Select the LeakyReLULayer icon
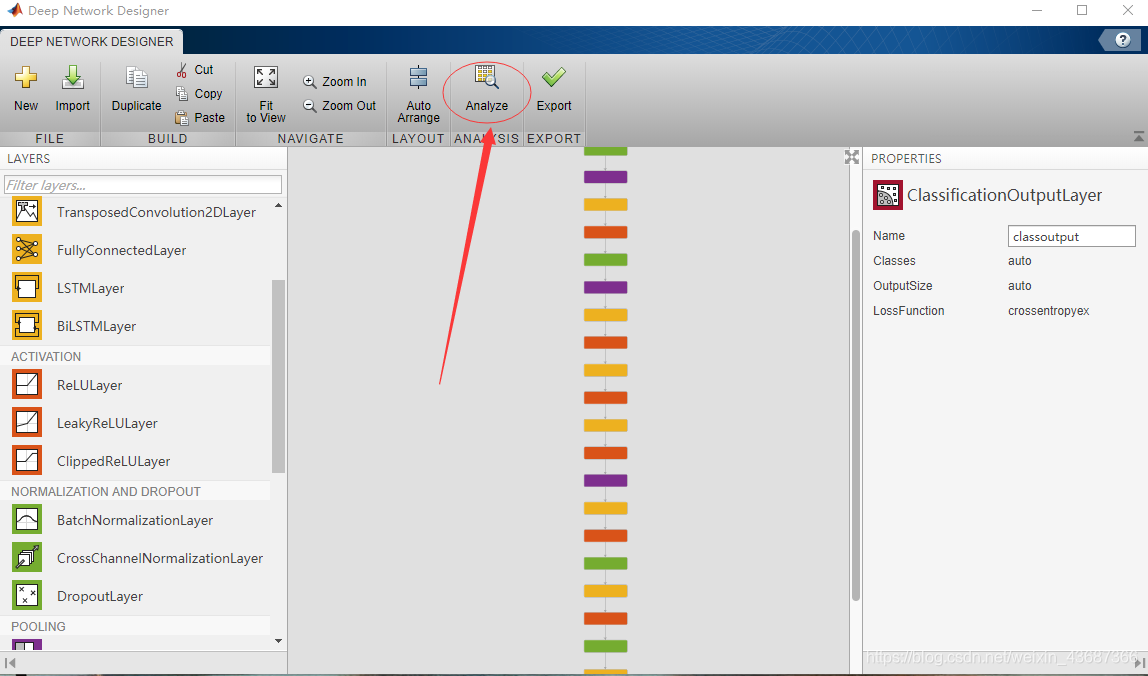Viewport: 1148px width, 676px height. point(27,423)
